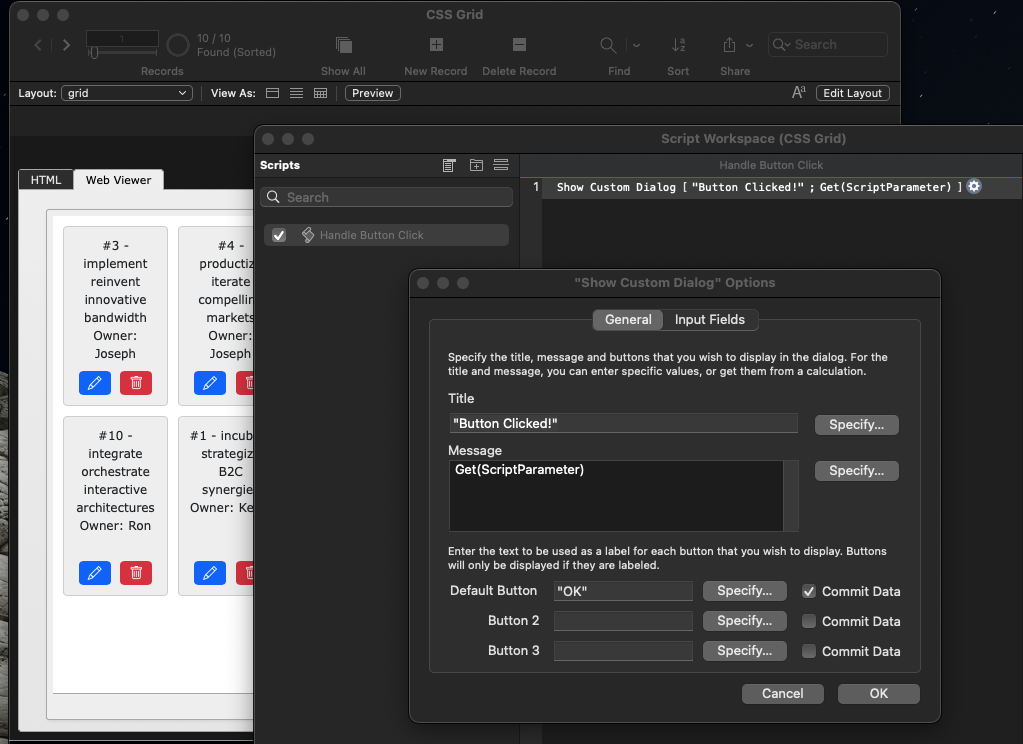Click the Scripts search field
Viewport: 1023px width, 744px height.
coord(386,197)
